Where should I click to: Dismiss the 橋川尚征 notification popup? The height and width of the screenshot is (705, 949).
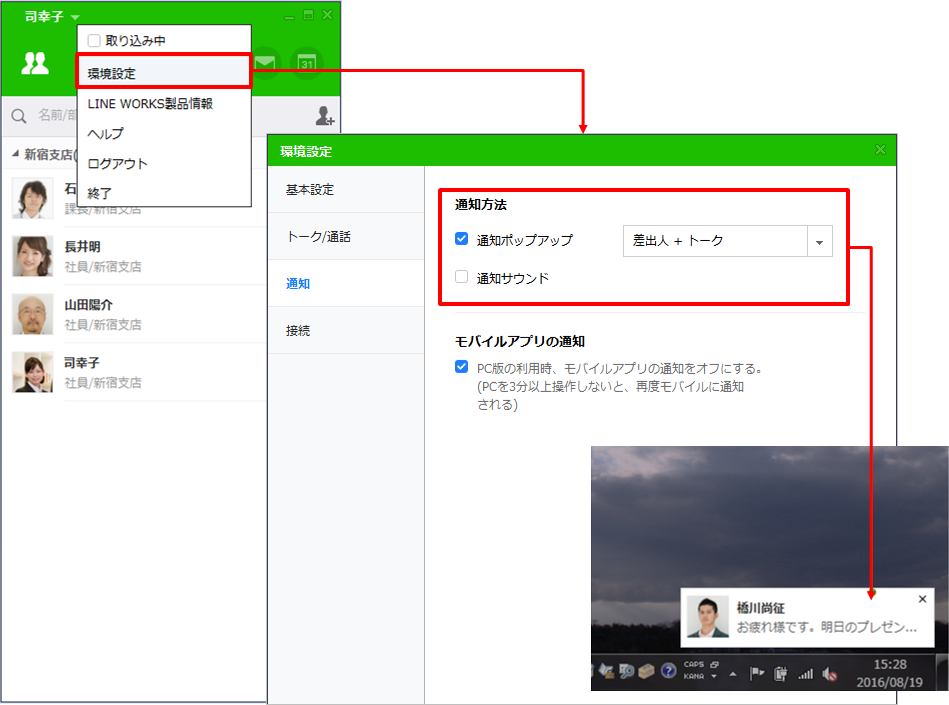[x=922, y=599]
